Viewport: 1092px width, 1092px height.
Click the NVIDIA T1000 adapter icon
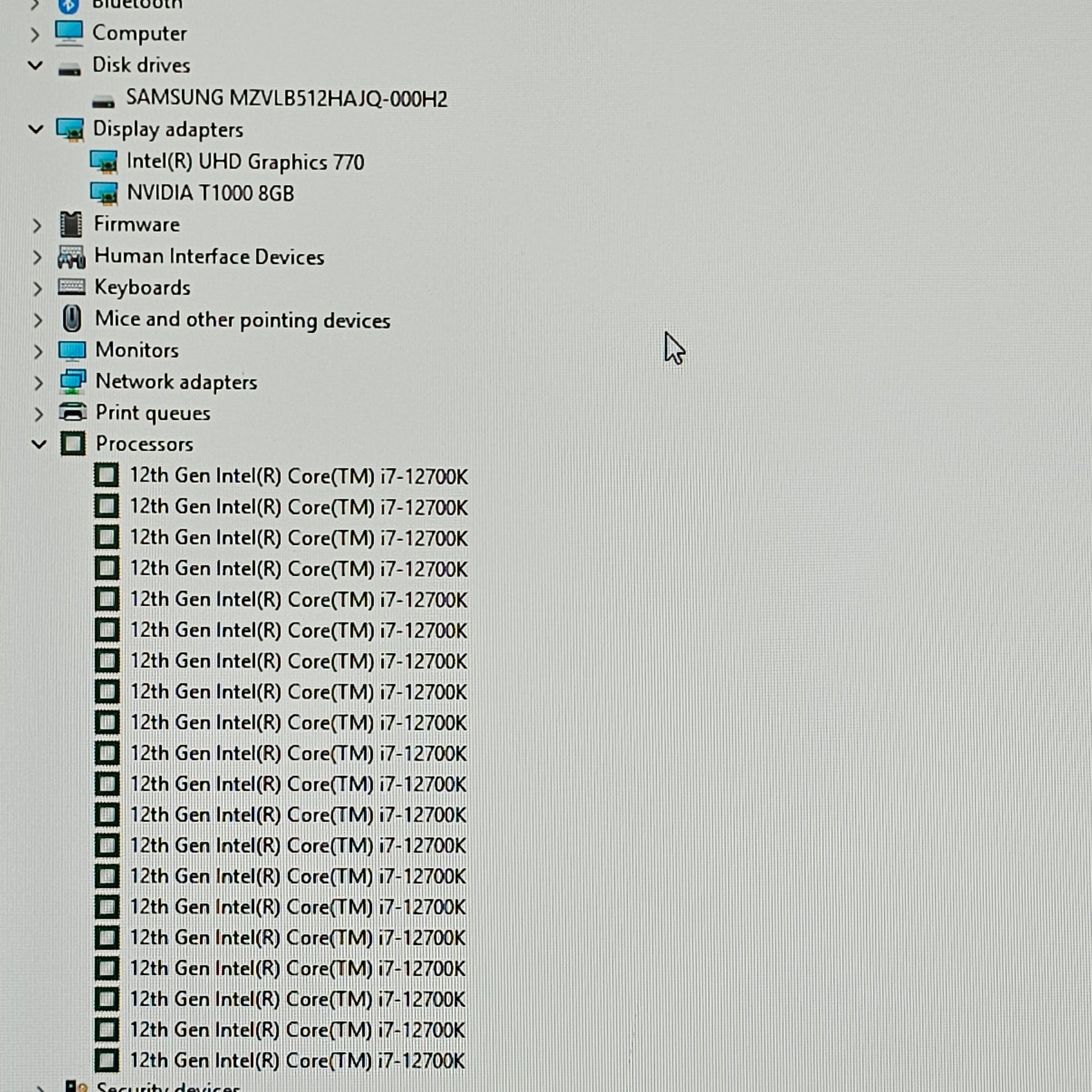(104, 193)
